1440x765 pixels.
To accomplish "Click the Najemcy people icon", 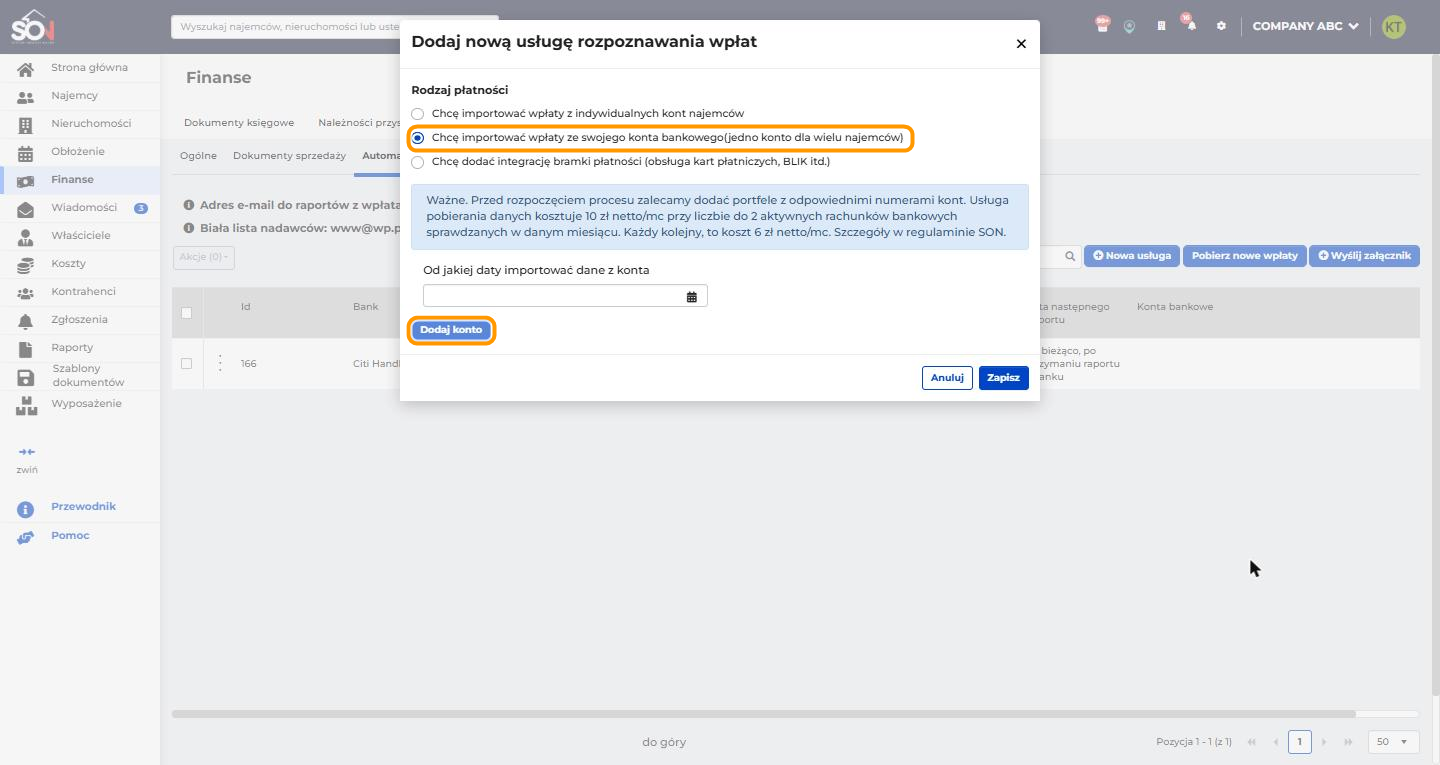I will coord(26,96).
